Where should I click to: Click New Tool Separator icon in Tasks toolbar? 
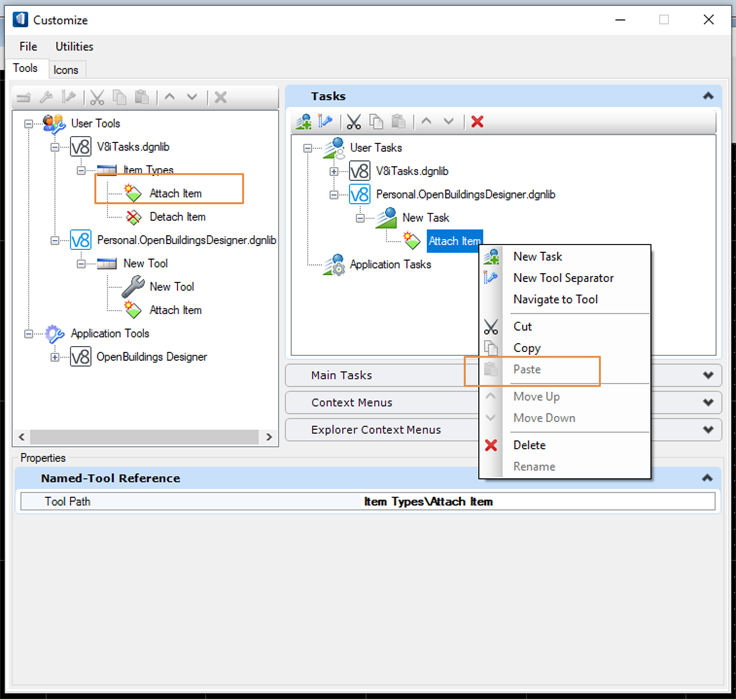325,122
